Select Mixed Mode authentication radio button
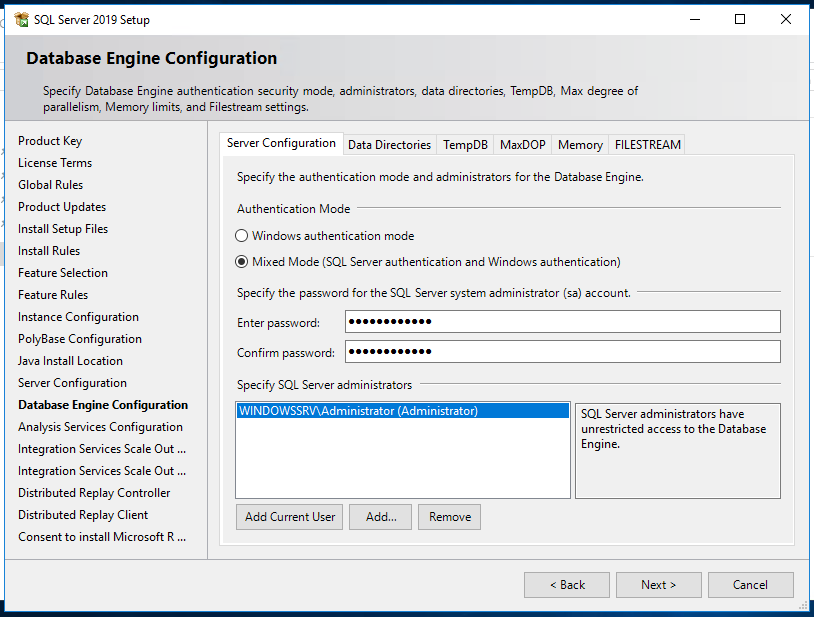The image size is (814, 617). pos(241,262)
